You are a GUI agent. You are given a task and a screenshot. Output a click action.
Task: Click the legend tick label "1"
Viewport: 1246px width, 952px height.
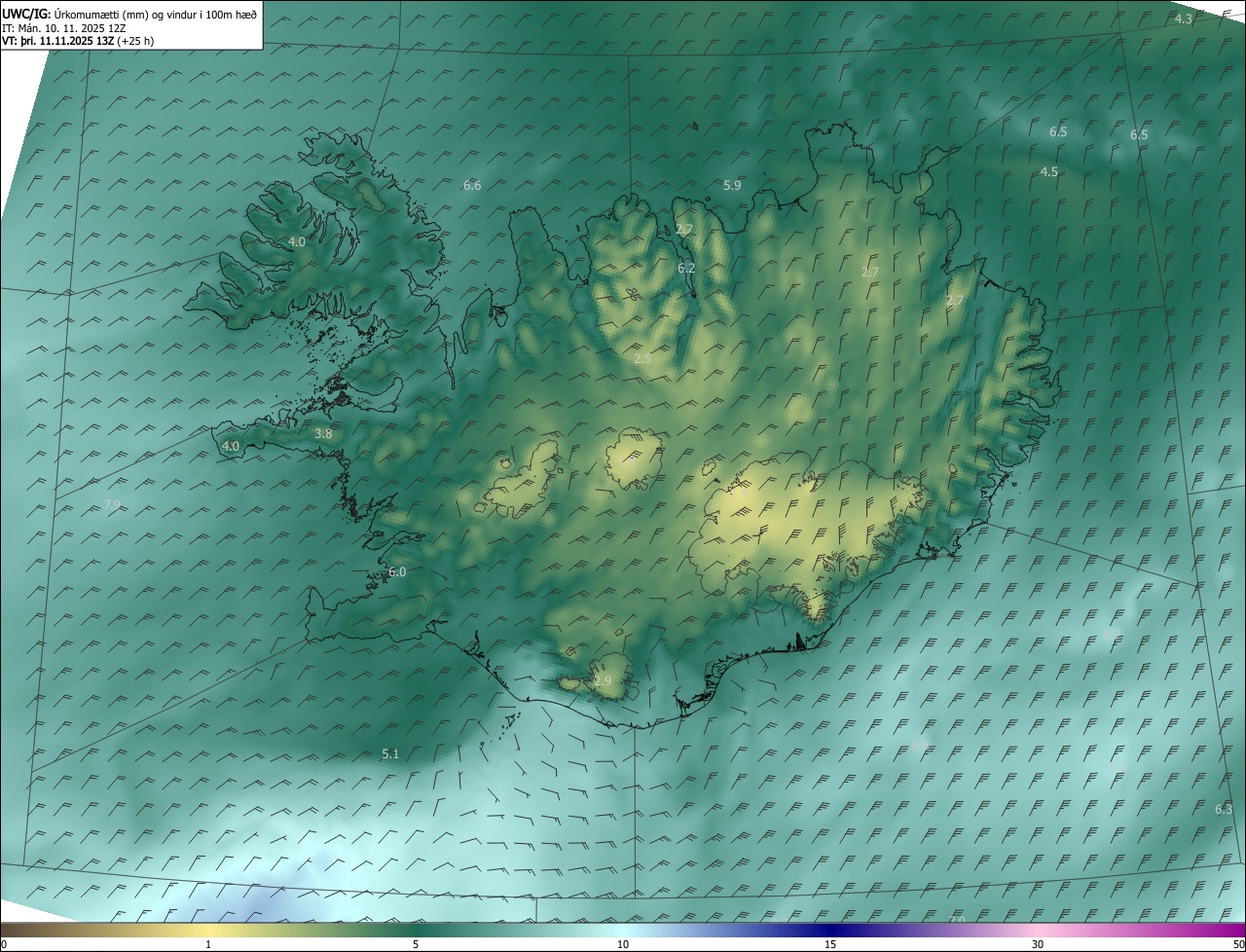(x=208, y=944)
